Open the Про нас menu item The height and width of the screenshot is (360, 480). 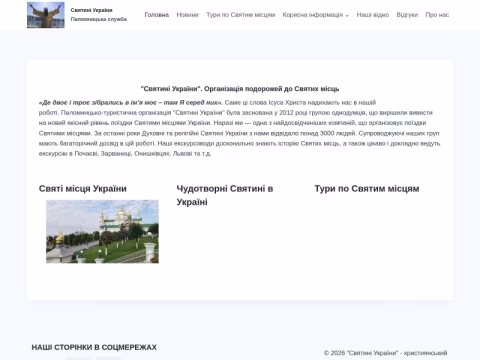pyautogui.click(x=437, y=15)
